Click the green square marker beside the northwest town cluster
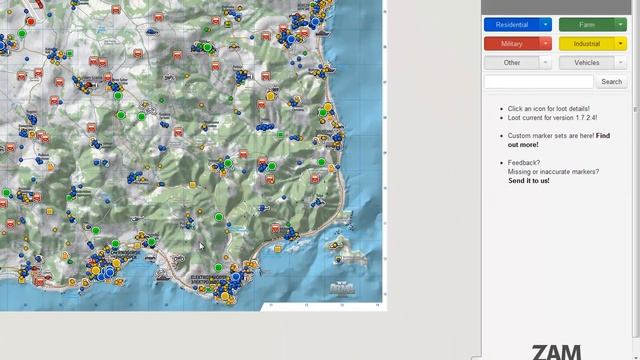640x360 pixels. (x=70, y=53)
